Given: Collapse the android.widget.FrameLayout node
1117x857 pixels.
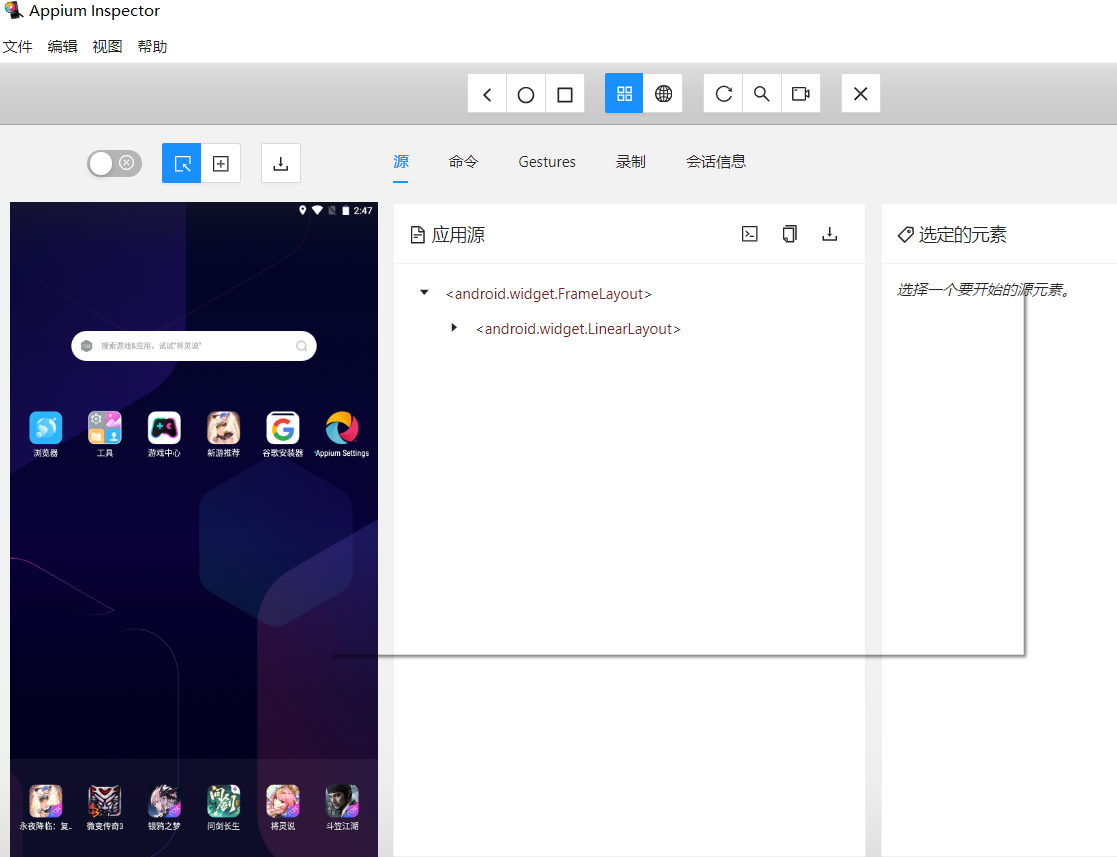Looking at the screenshot, I should (424, 293).
